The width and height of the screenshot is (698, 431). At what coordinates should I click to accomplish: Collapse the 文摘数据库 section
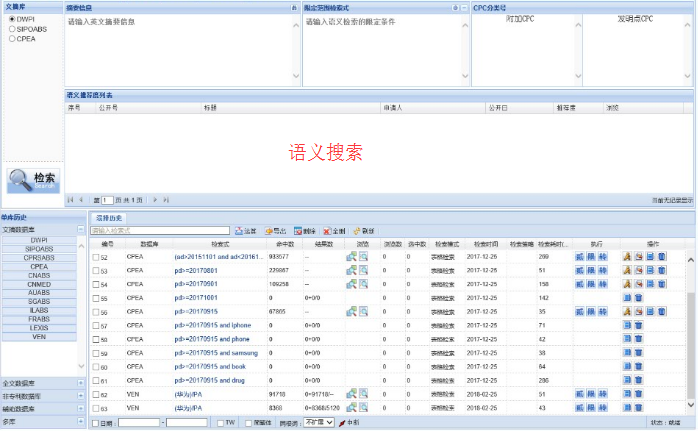point(79,229)
